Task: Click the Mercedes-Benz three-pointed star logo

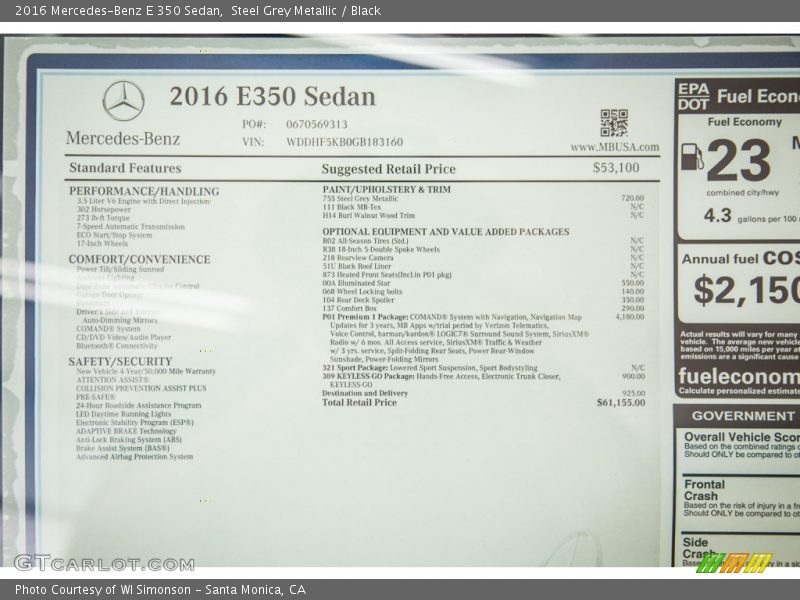Action: click(x=123, y=101)
